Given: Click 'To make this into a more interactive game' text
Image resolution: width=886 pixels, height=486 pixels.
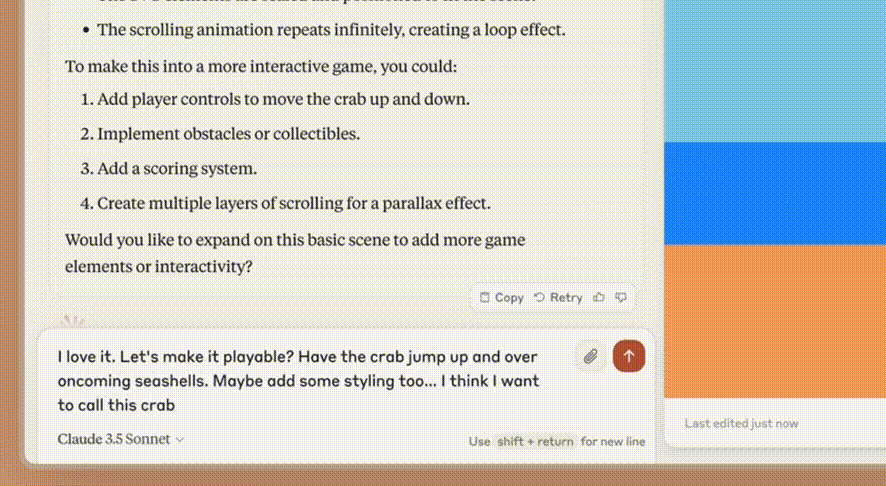Looking at the screenshot, I should pyautogui.click(x=261, y=67).
